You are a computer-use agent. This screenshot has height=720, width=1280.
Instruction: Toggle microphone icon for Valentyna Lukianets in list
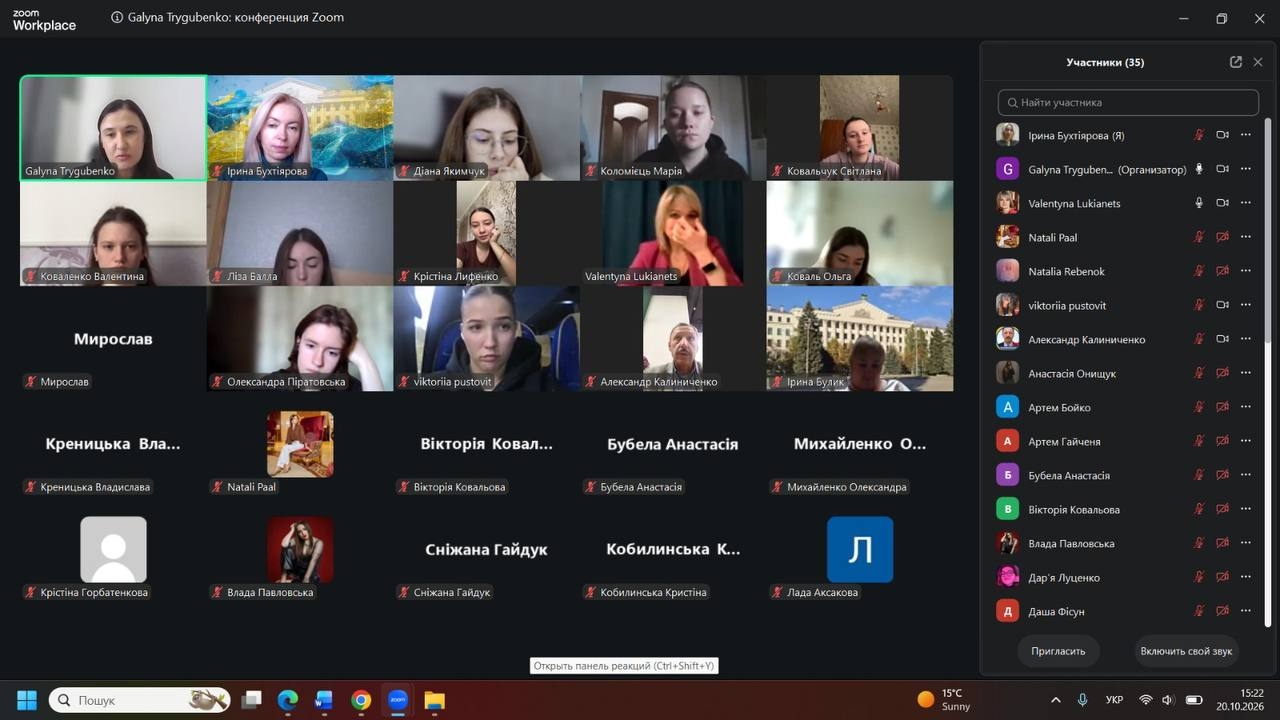point(1199,203)
